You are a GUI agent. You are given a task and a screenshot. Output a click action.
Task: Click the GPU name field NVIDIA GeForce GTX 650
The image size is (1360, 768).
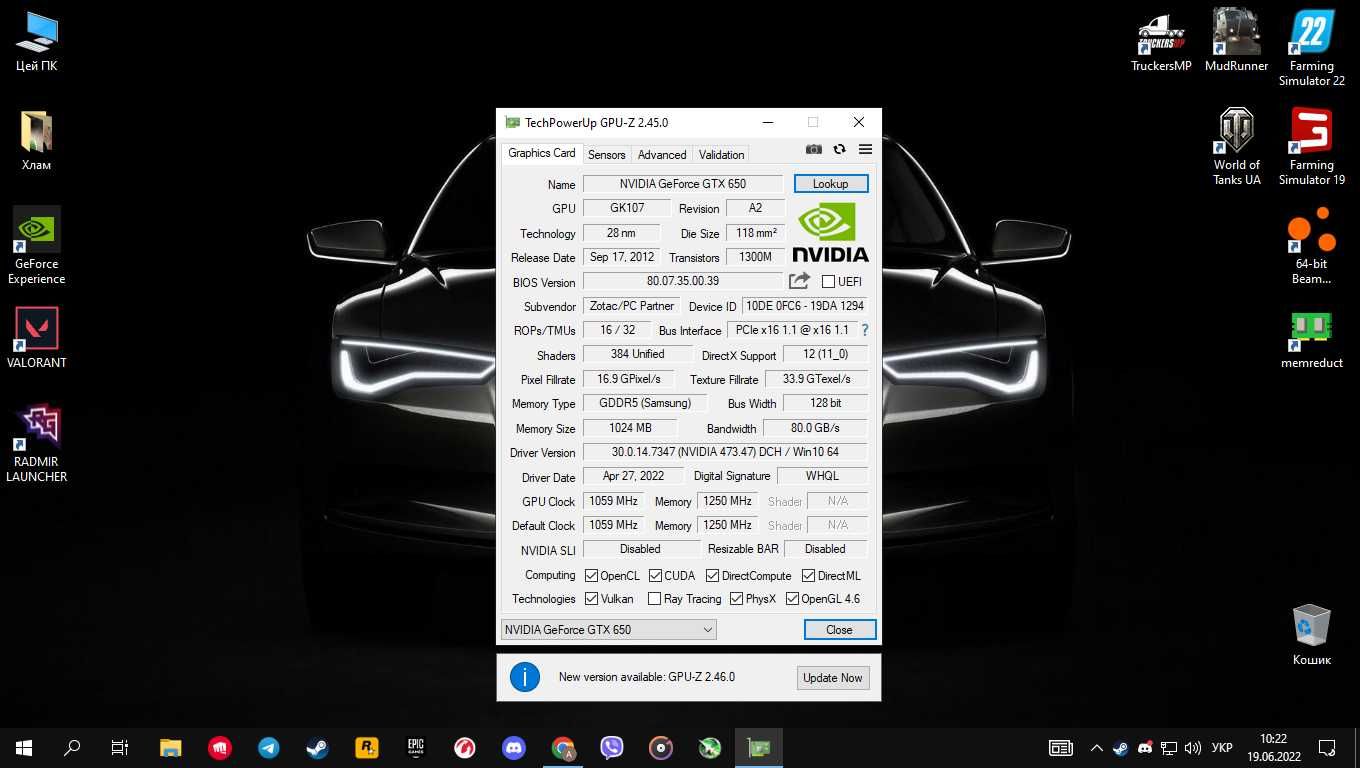(683, 184)
